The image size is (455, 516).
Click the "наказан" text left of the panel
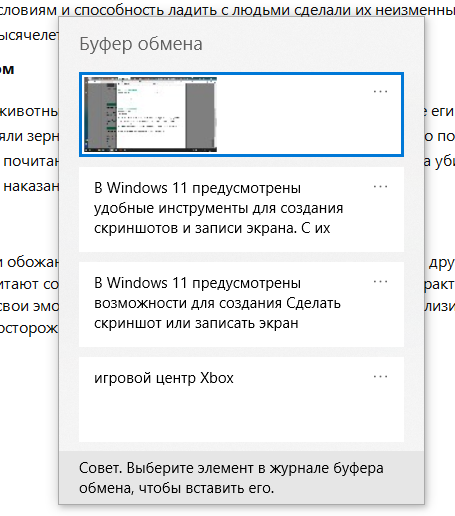click(x=31, y=186)
